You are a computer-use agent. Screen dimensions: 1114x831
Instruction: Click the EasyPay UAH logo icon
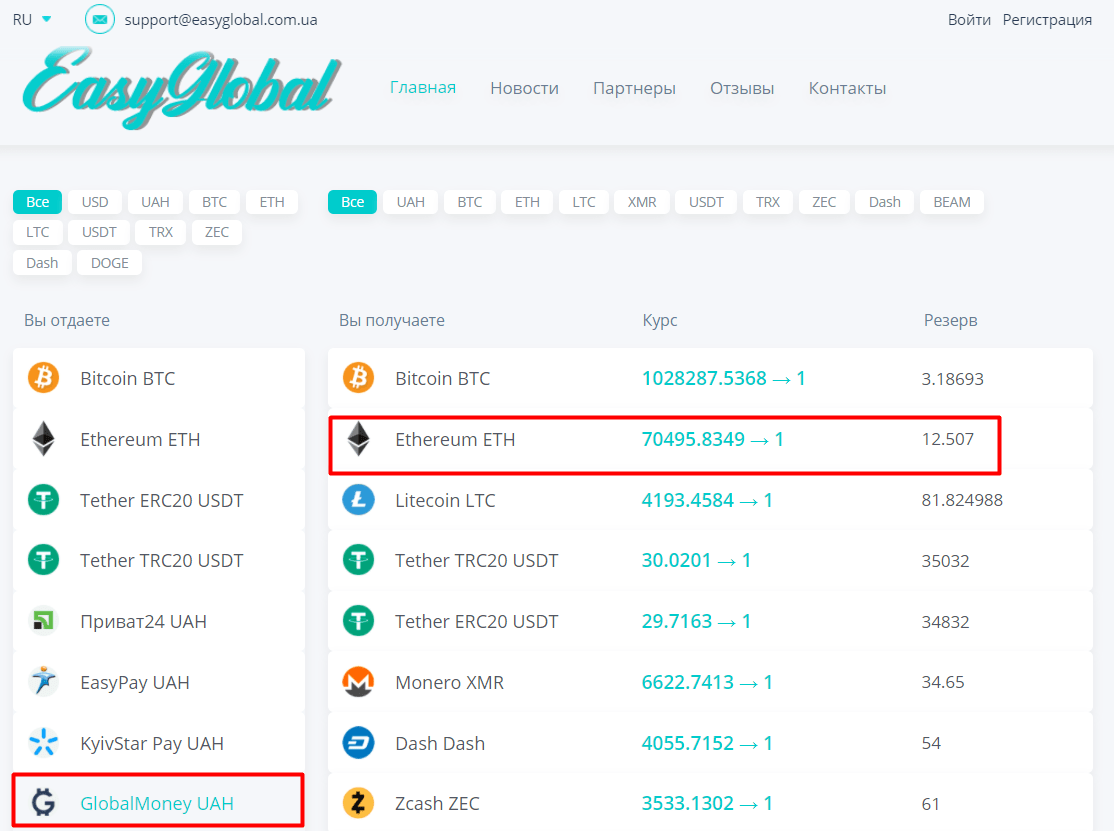tap(43, 682)
